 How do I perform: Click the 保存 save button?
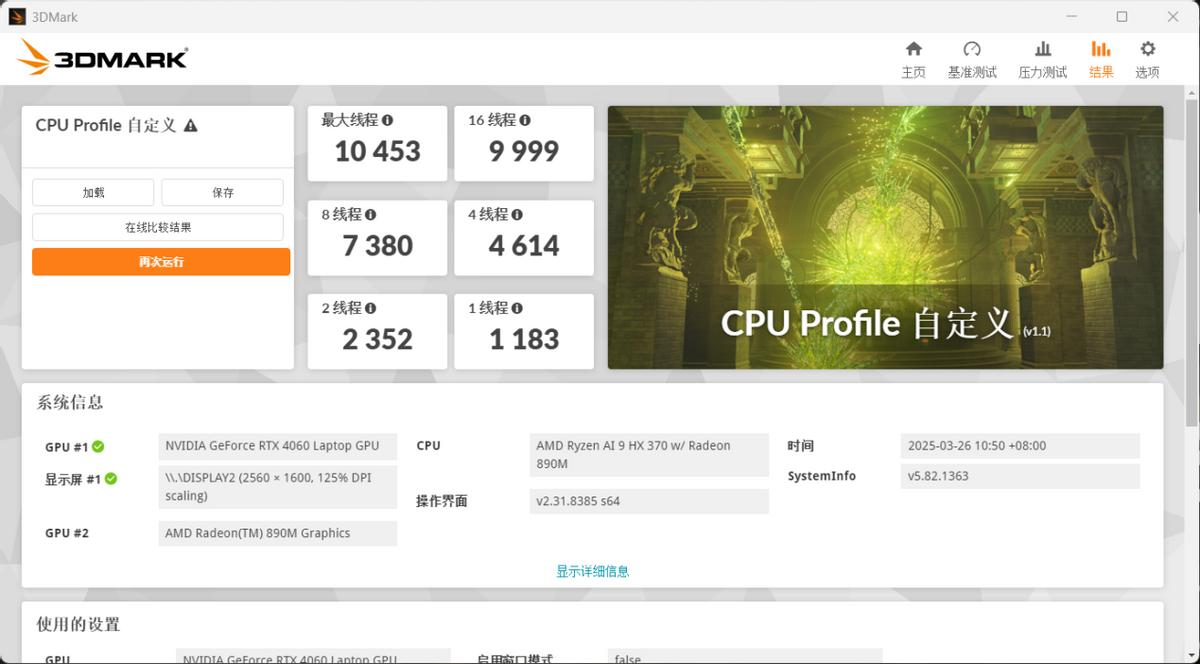222,193
